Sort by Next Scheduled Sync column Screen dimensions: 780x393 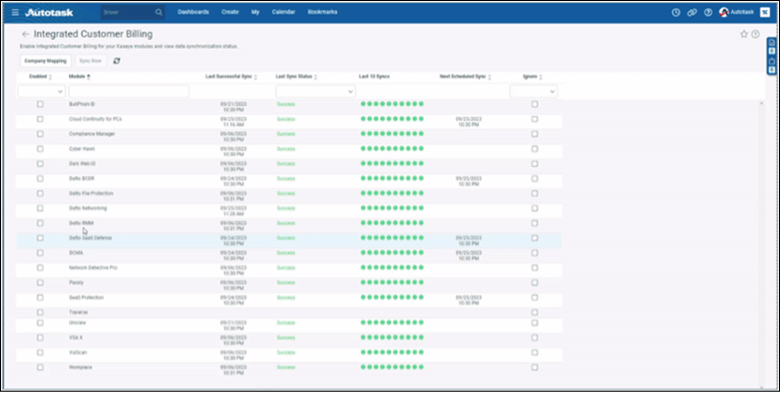489,77
